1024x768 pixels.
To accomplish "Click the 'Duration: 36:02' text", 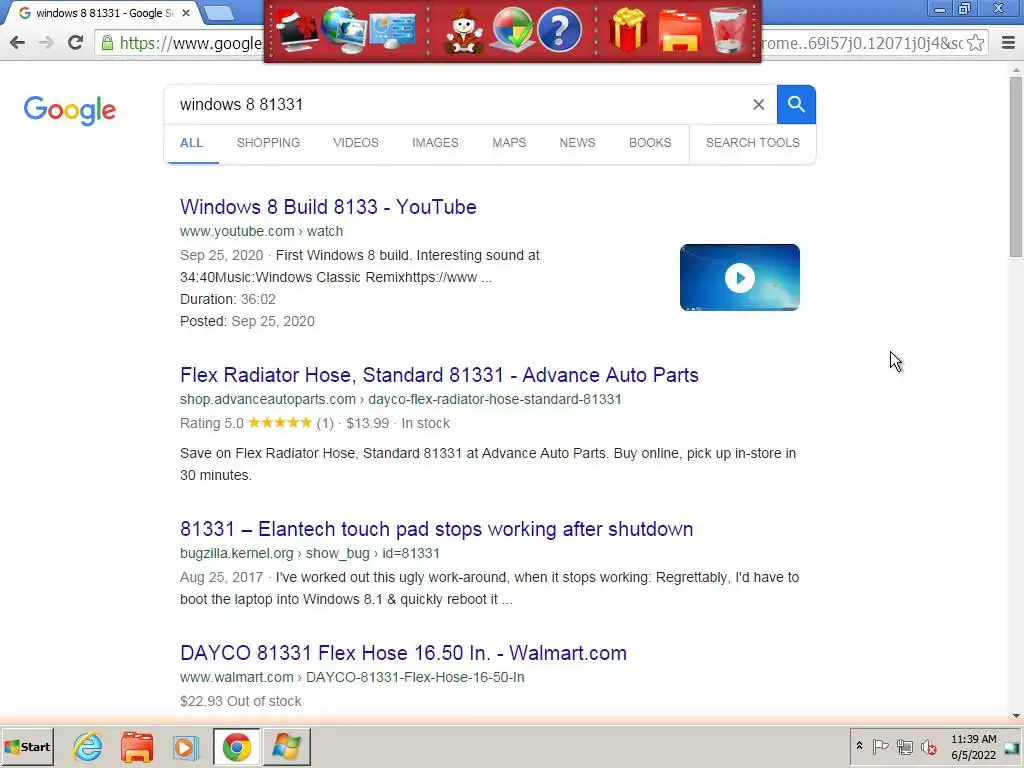I will [x=228, y=299].
